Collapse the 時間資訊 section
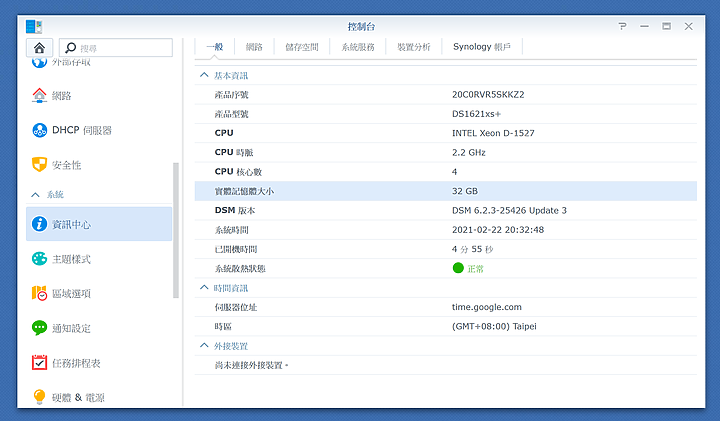Screen dimensions: 720x421 [x=204, y=287]
